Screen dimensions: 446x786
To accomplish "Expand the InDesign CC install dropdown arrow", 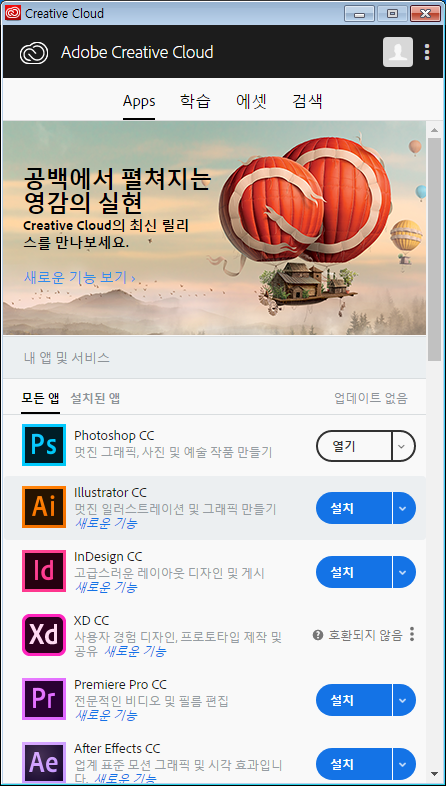I will coord(404,572).
